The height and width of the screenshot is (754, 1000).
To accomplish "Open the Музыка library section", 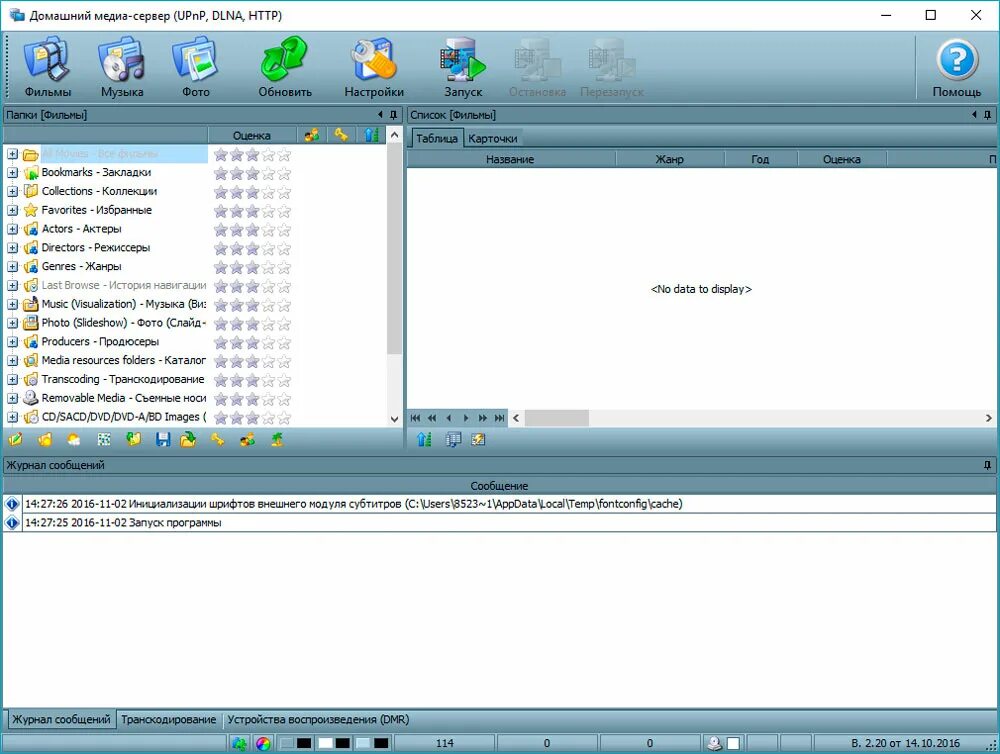I will point(121,64).
